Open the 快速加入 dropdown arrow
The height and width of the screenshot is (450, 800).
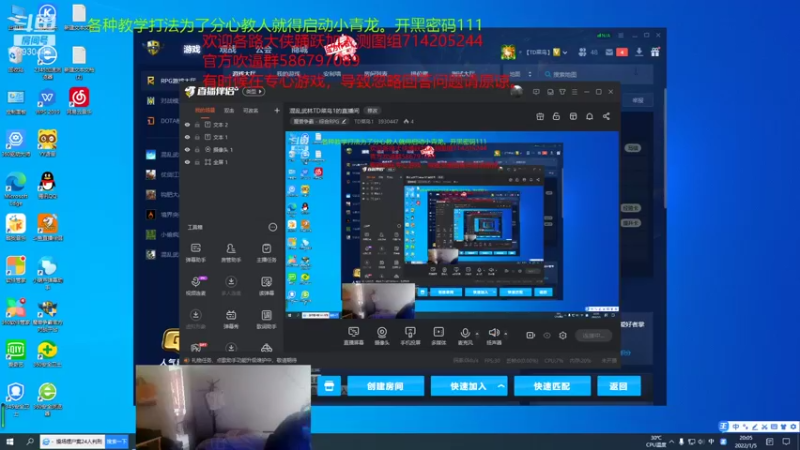(501, 386)
